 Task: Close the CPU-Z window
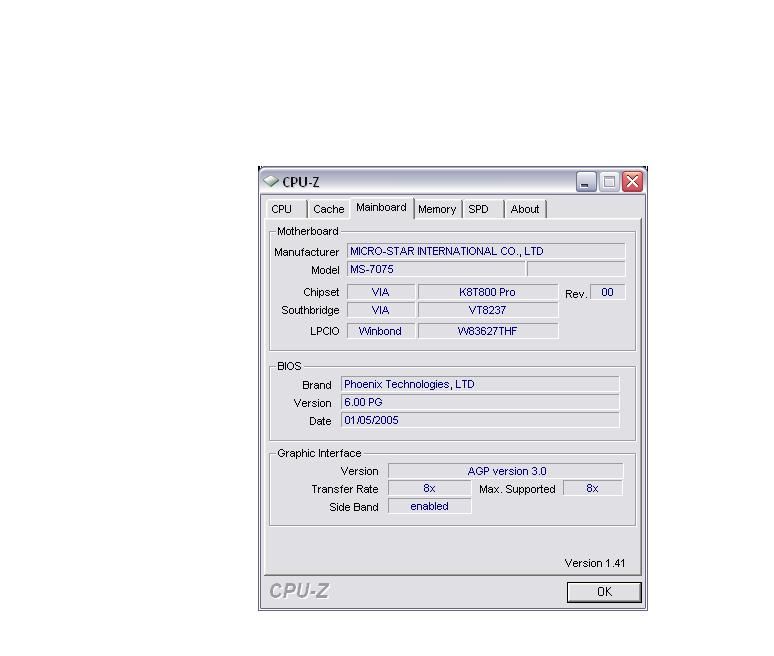[632, 182]
